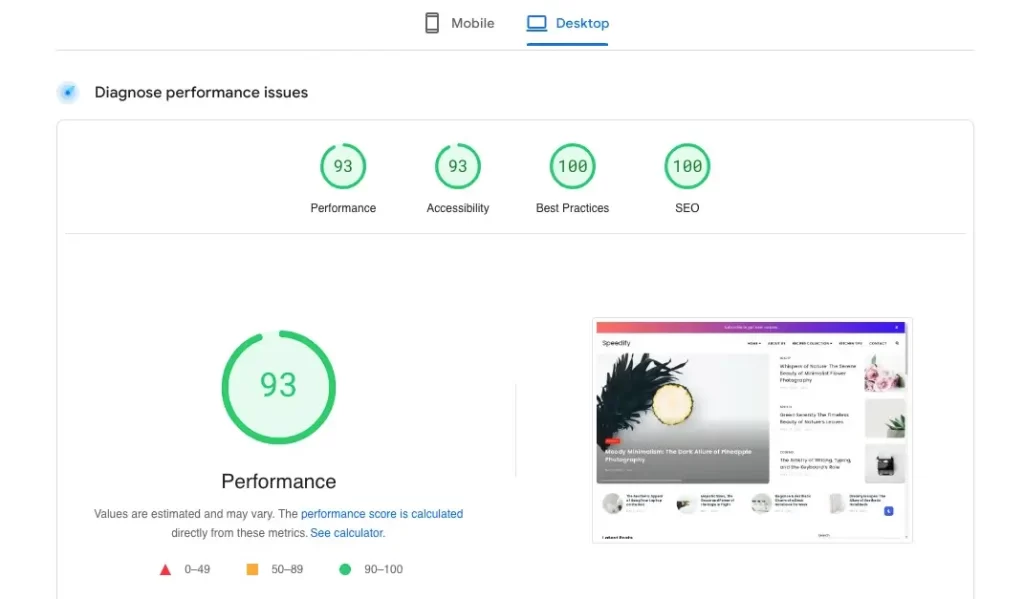The height and width of the screenshot is (599, 1024).
Task: Switch to the Mobile tab
Action: 459,24
